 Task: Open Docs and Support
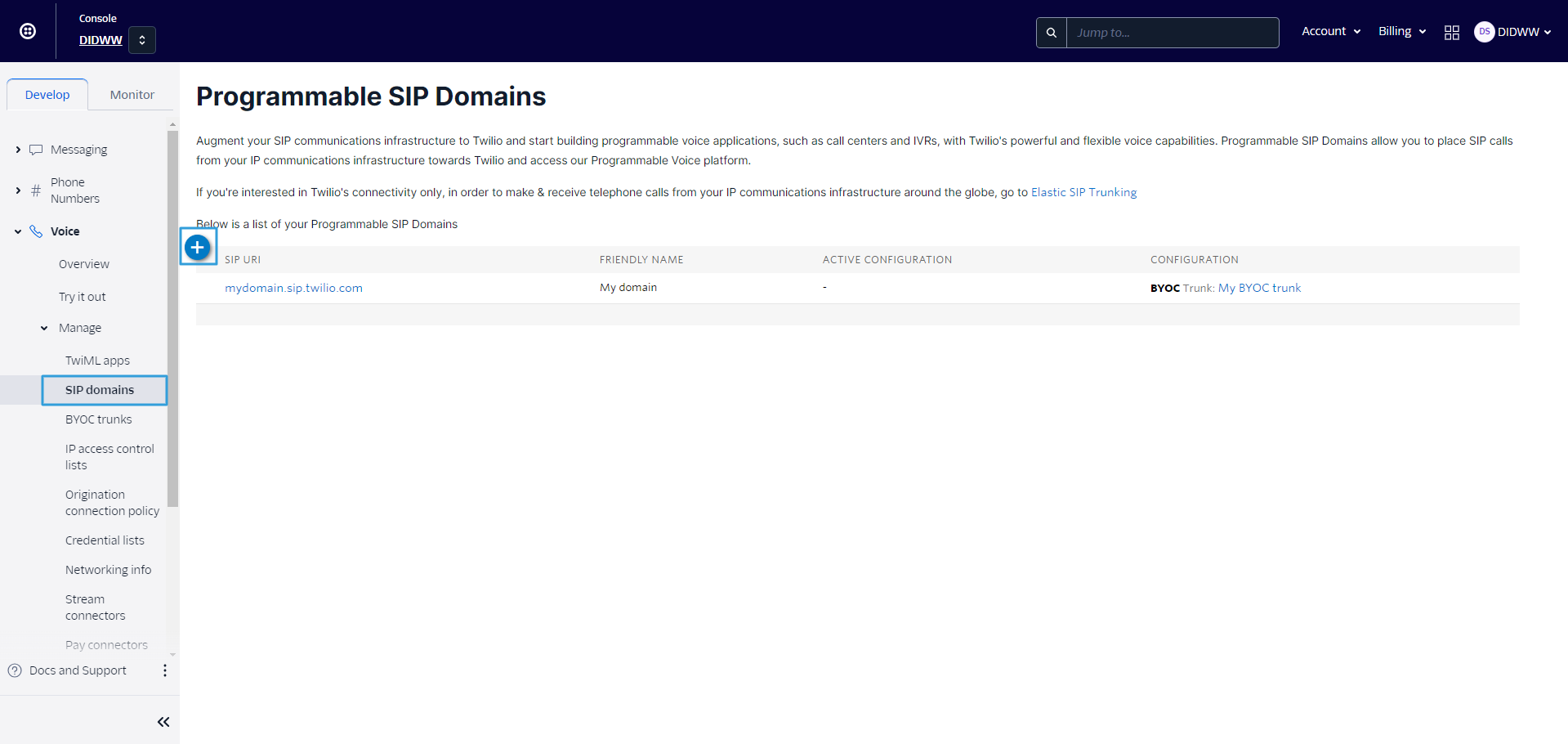78,670
